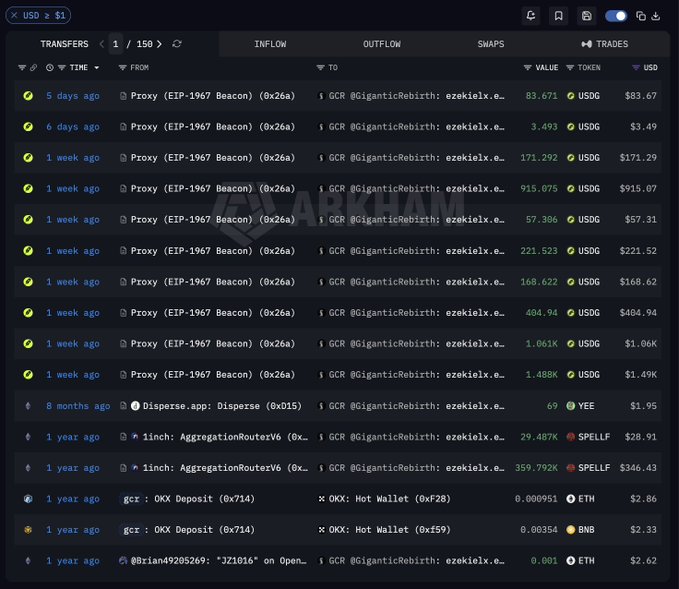The height and width of the screenshot is (589, 679).
Task: Click ETH token icon on $2.86 row
Action: tap(571, 499)
